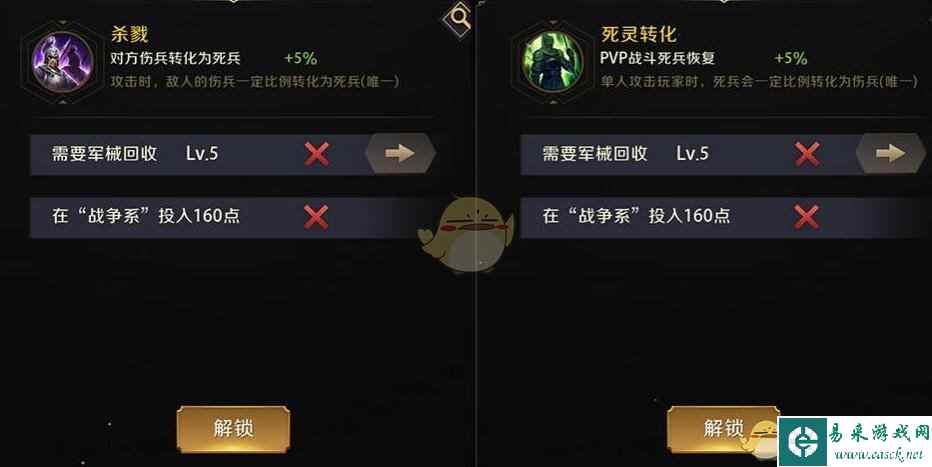Click the +5% bonus value for PVP战斗死兵恢复
This screenshot has height=467, width=932.
[x=791, y=58]
